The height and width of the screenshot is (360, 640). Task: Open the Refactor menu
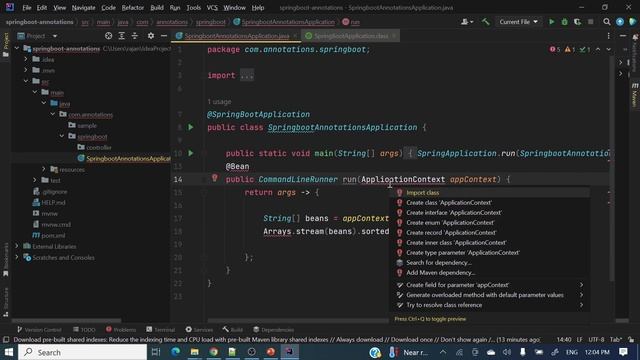133,7
